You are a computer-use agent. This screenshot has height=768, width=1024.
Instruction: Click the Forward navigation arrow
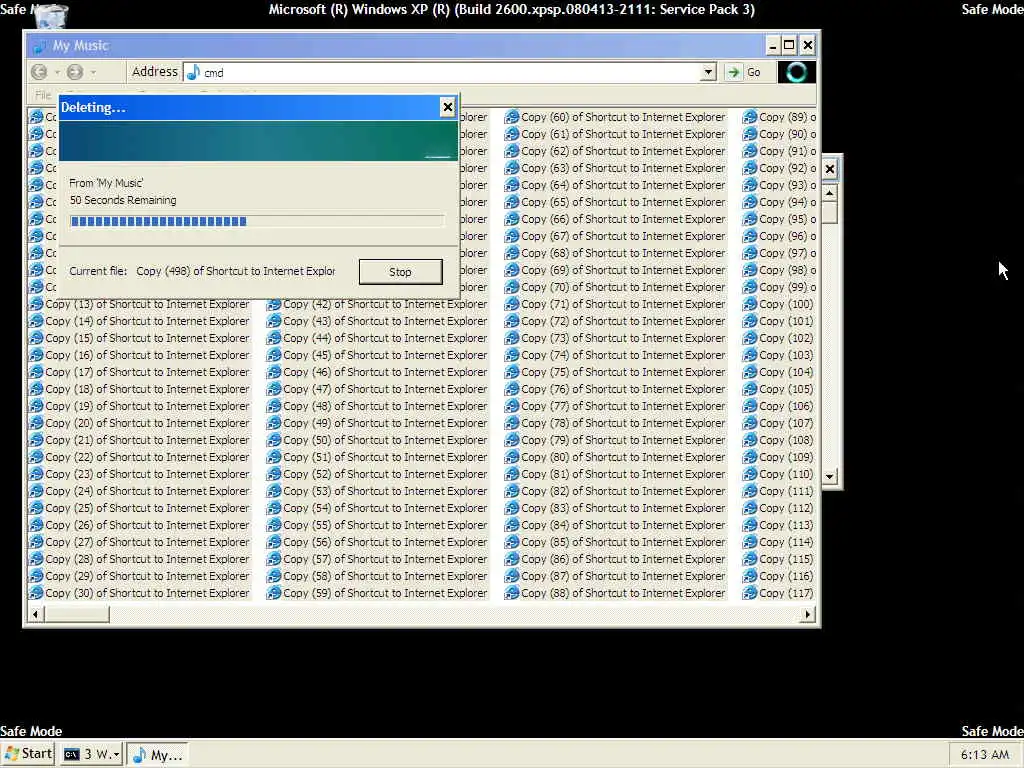coord(75,72)
